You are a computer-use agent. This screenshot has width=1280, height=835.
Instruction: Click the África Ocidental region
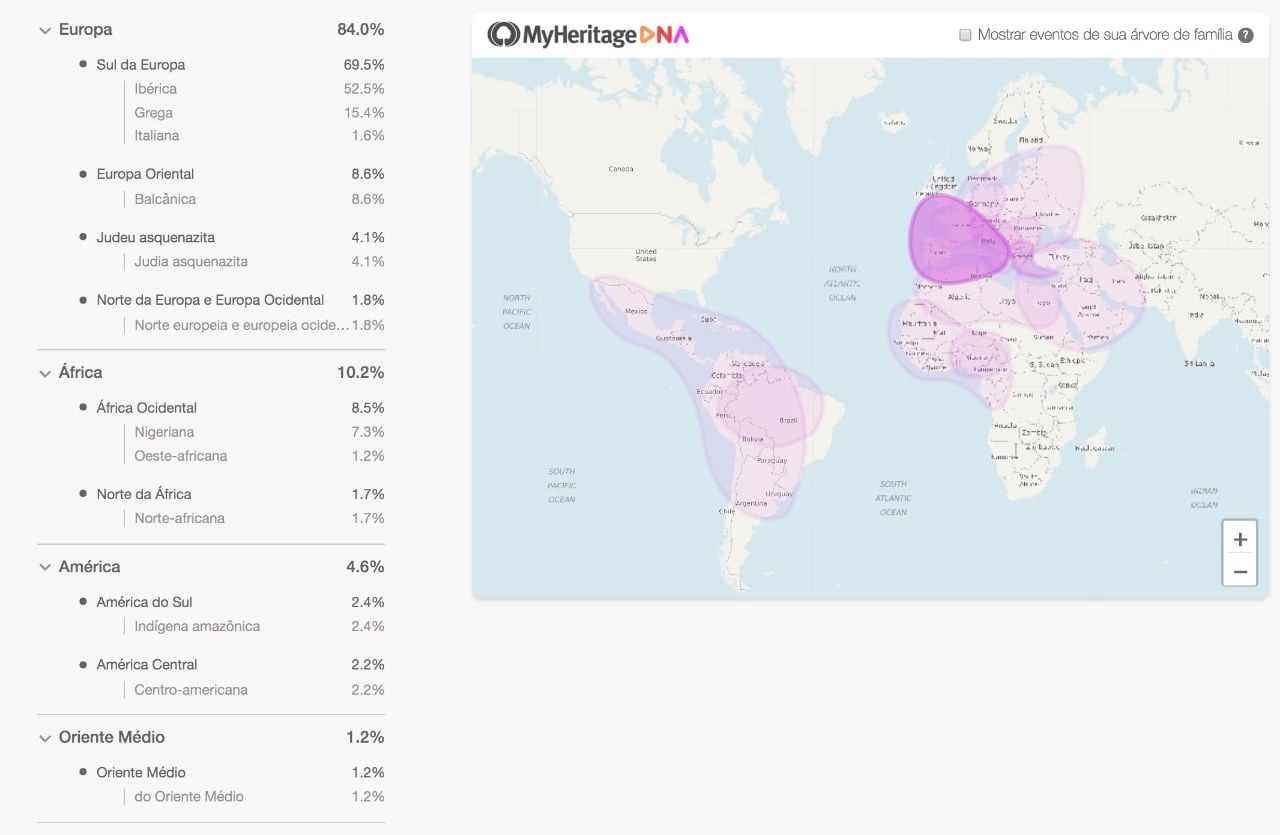point(146,408)
